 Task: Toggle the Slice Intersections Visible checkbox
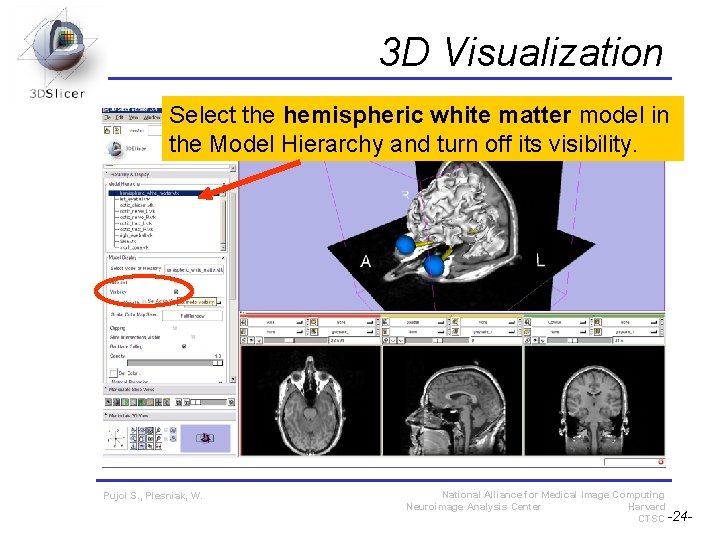pos(193,337)
